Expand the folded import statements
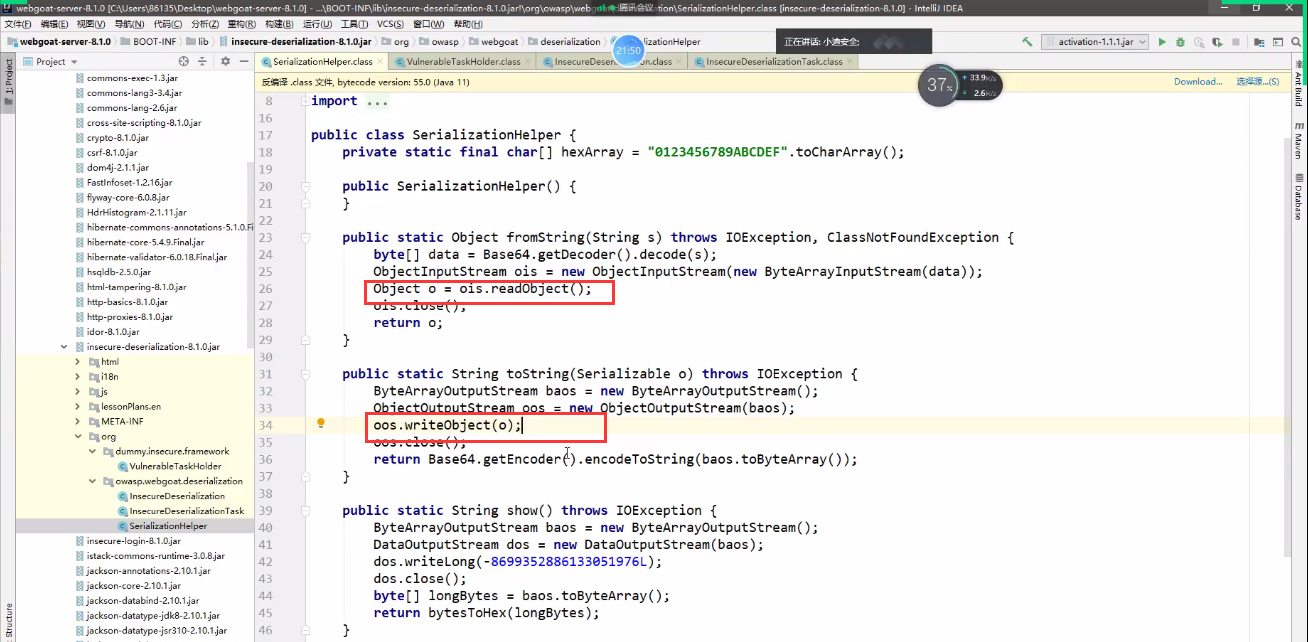This screenshot has height=642, width=1308. pos(377,101)
